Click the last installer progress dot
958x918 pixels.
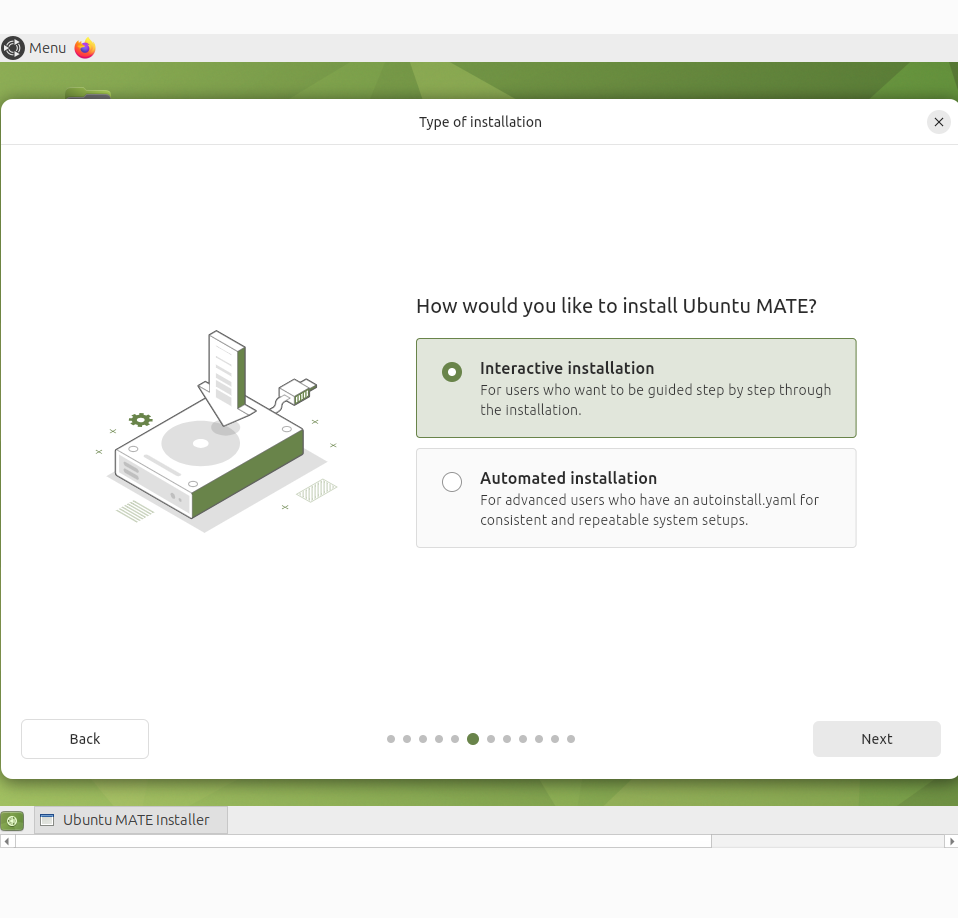pyautogui.click(x=571, y=738)
